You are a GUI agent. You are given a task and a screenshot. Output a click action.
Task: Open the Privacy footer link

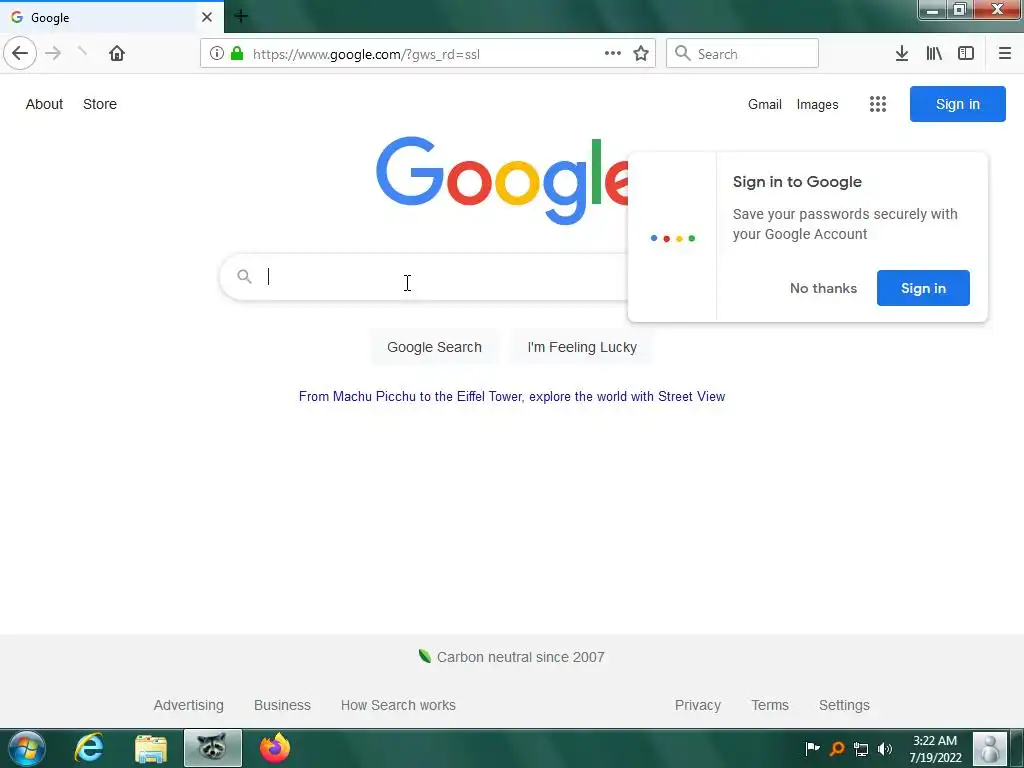pyautogui.click(x=697, y=705)
